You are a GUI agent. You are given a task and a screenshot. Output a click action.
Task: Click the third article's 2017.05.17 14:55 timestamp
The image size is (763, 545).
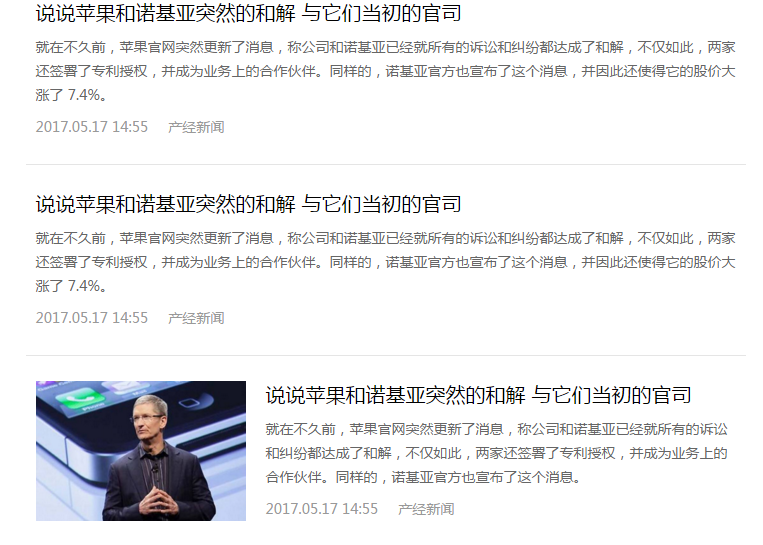click(322, 509)
